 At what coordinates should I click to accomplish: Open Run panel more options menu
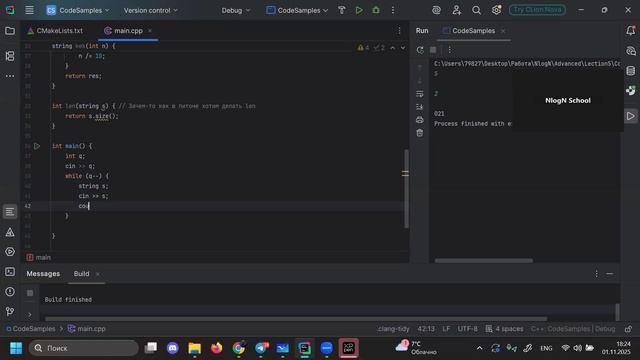(x=449, y=50)
